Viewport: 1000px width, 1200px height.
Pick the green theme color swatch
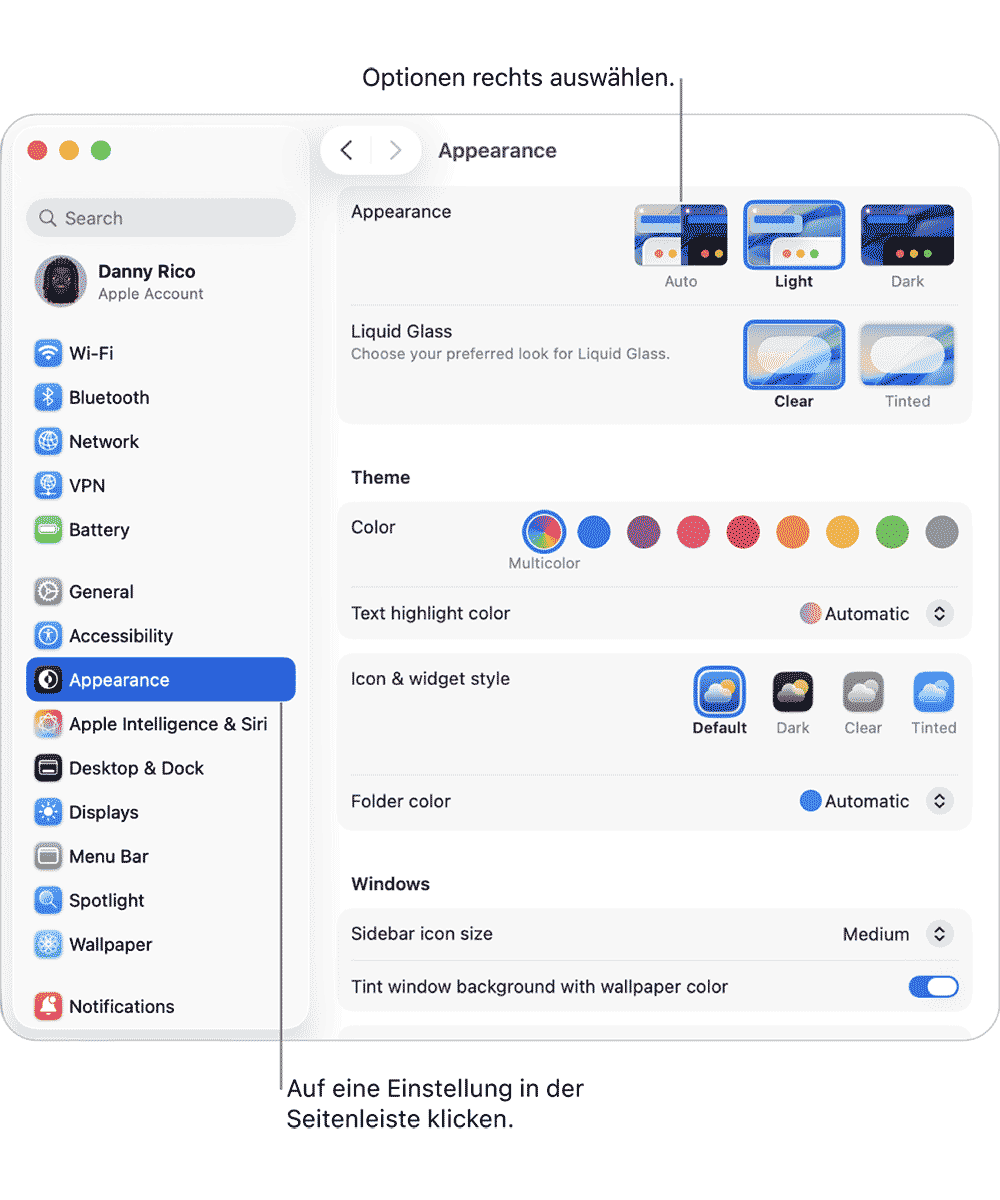(x=892, y=532)
